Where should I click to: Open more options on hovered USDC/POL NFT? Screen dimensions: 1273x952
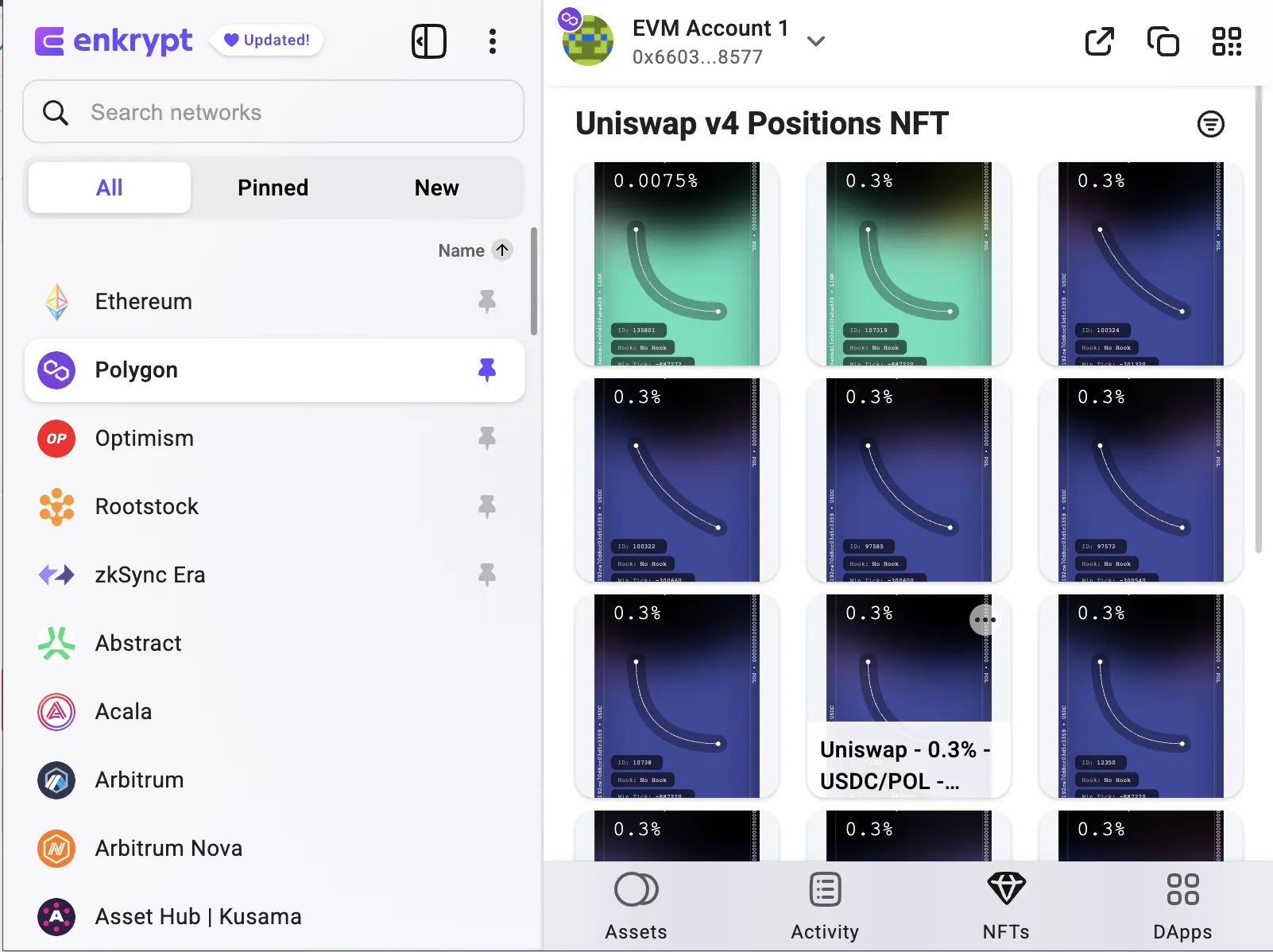pos(985,620)
